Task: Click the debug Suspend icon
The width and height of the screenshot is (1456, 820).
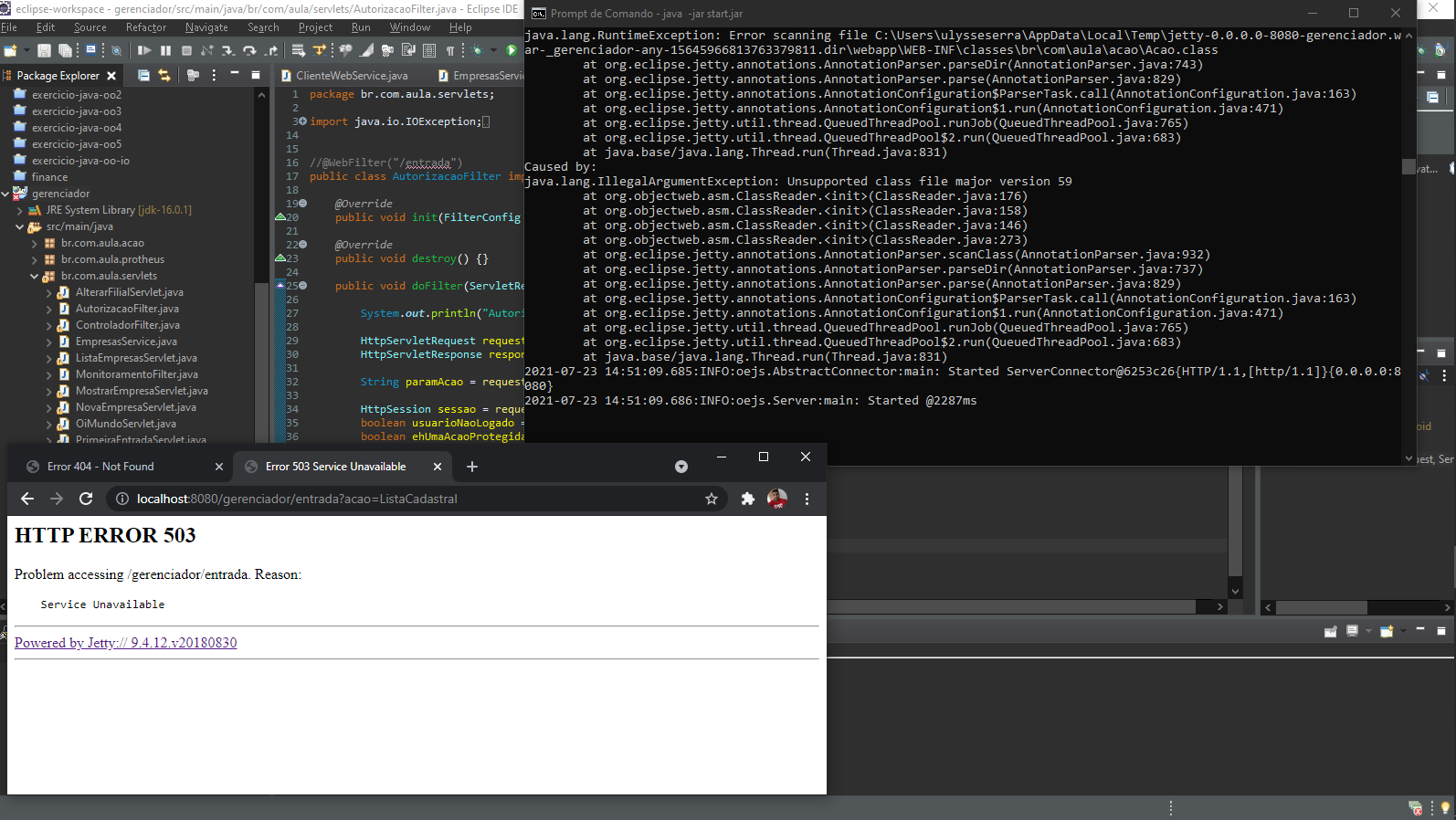Action: tap(165, 50)
